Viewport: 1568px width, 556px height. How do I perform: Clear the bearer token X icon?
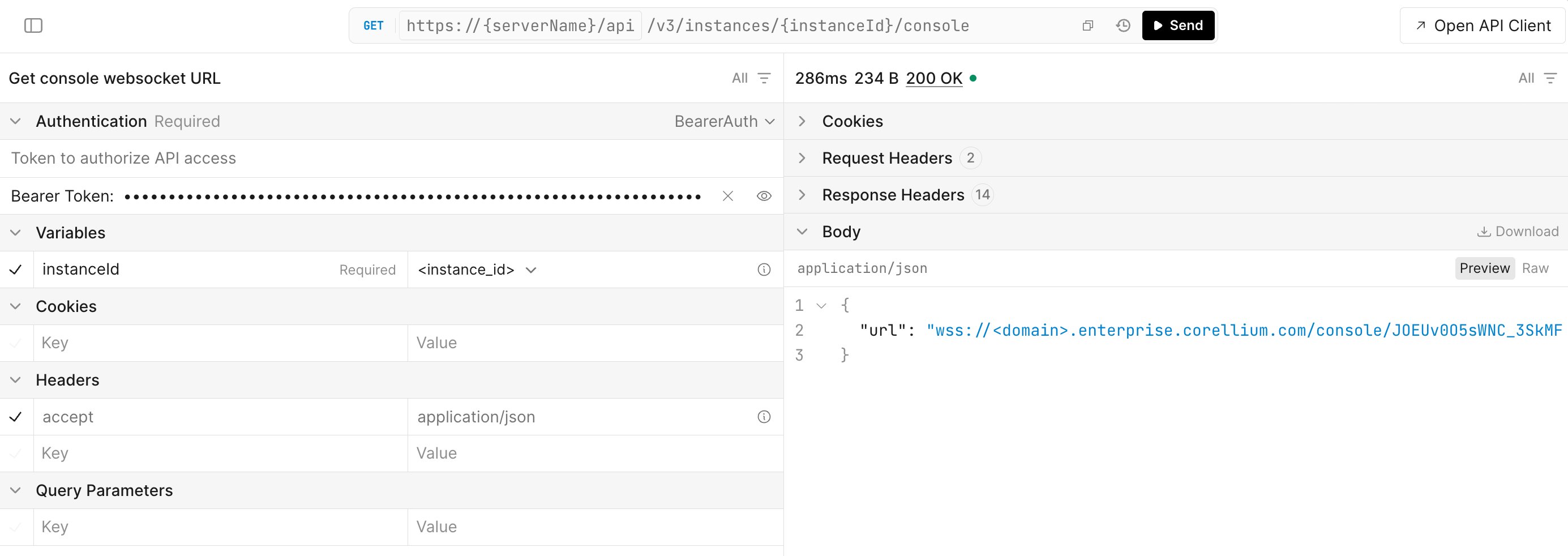tap(727, 196)
